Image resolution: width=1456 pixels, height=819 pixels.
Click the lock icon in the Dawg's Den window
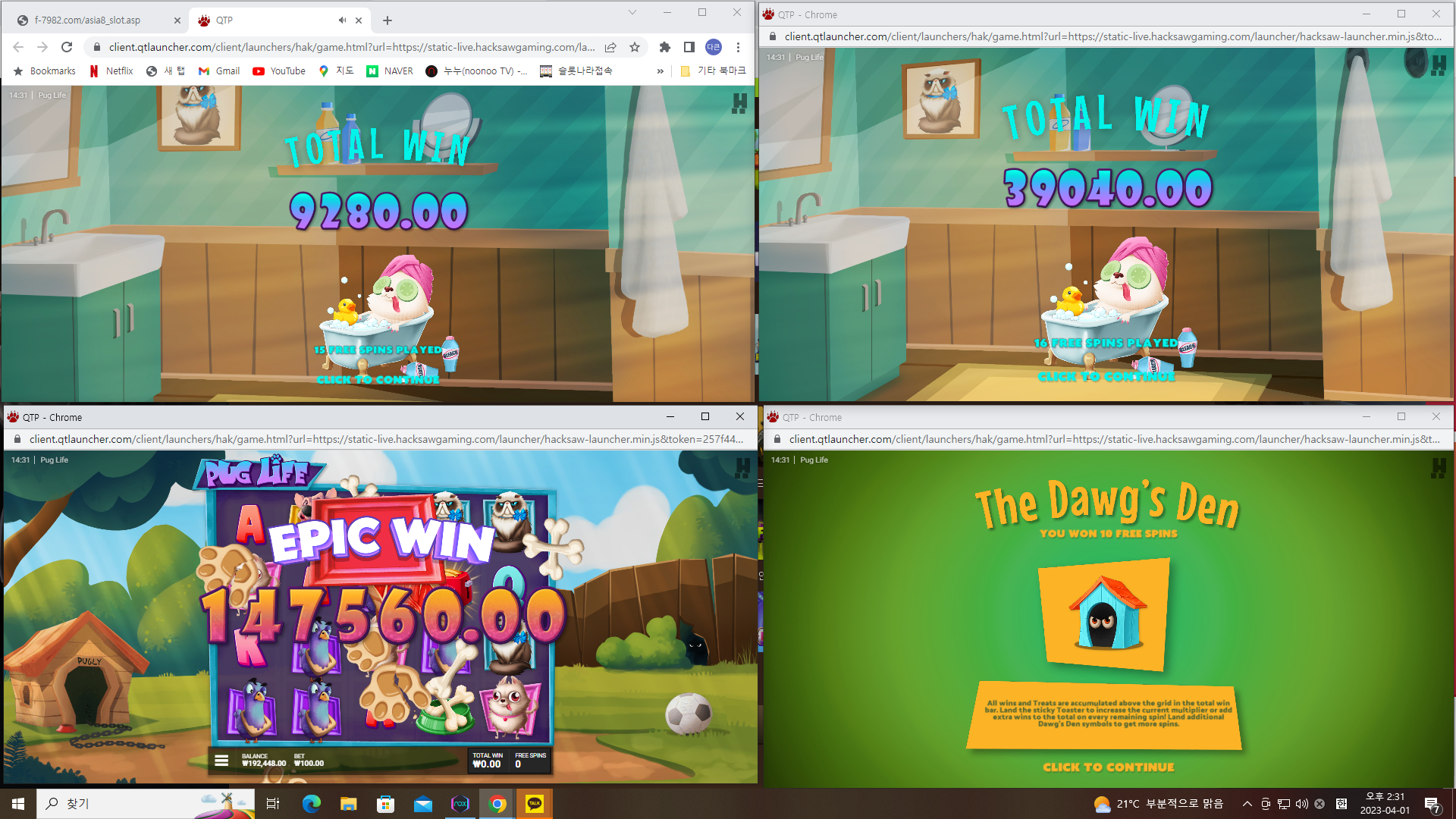tap(777, 439)
